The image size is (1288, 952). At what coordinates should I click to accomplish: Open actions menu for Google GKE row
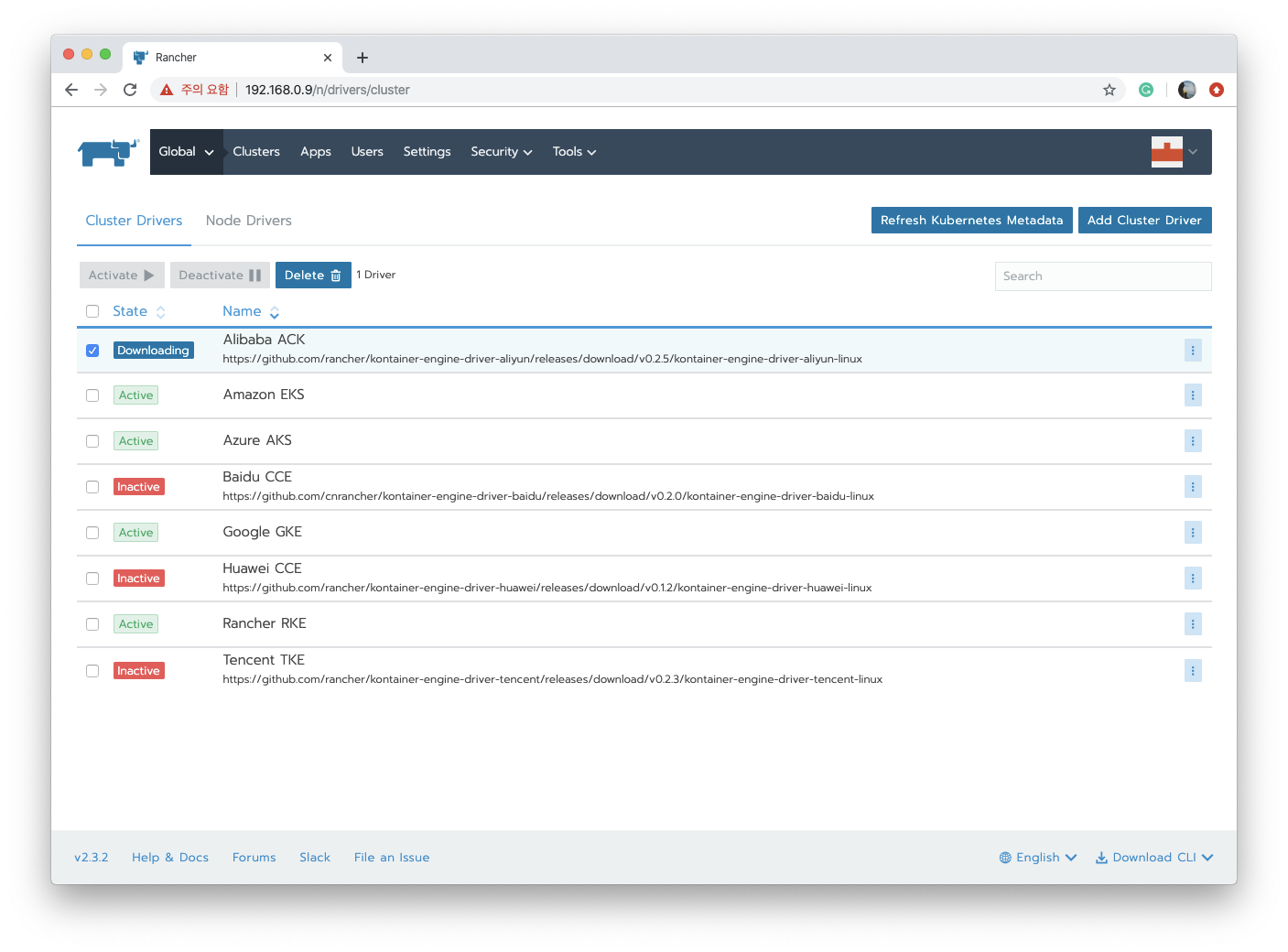point(1193,533)
